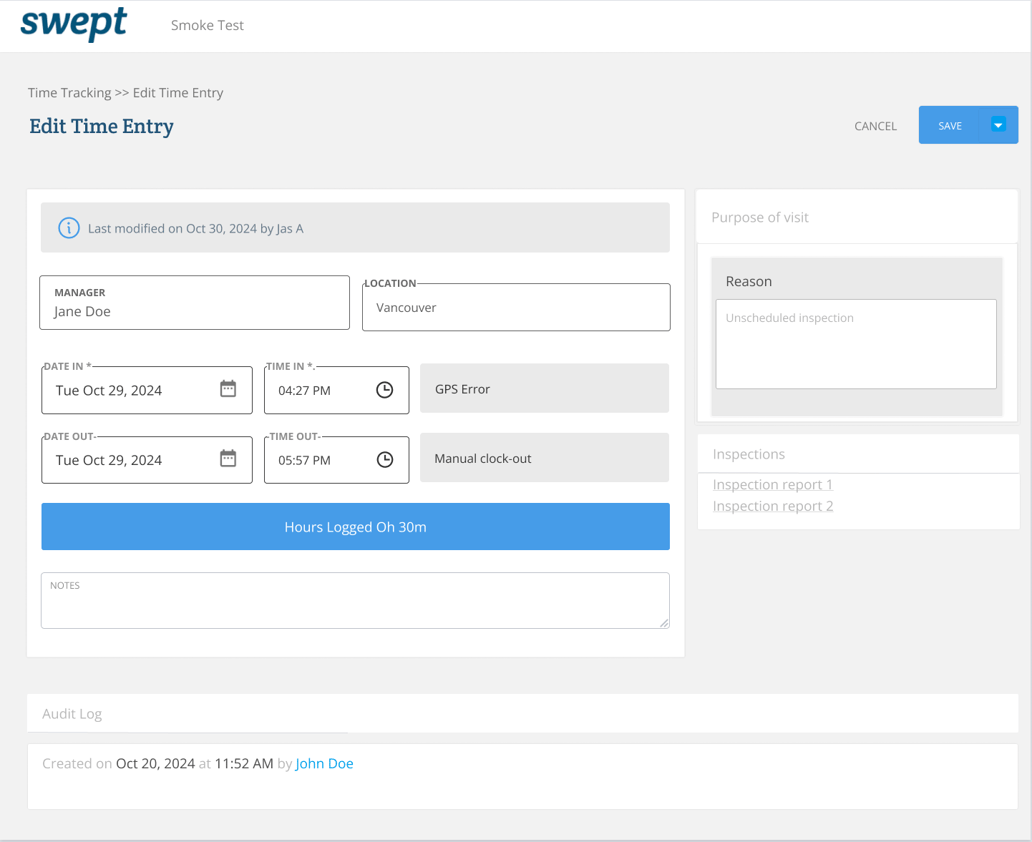Screen dimensions: 1032x842
Task: Expand the Save button dropdown arrow
Action: (997, 125)
